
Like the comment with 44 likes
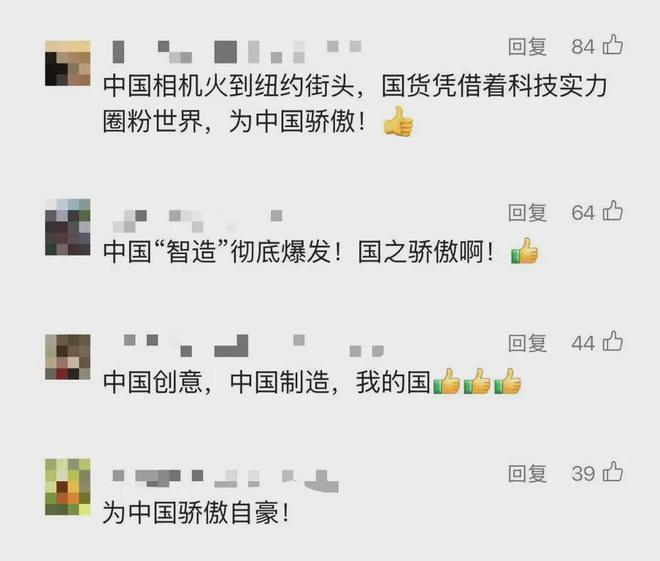coord(612,341)
